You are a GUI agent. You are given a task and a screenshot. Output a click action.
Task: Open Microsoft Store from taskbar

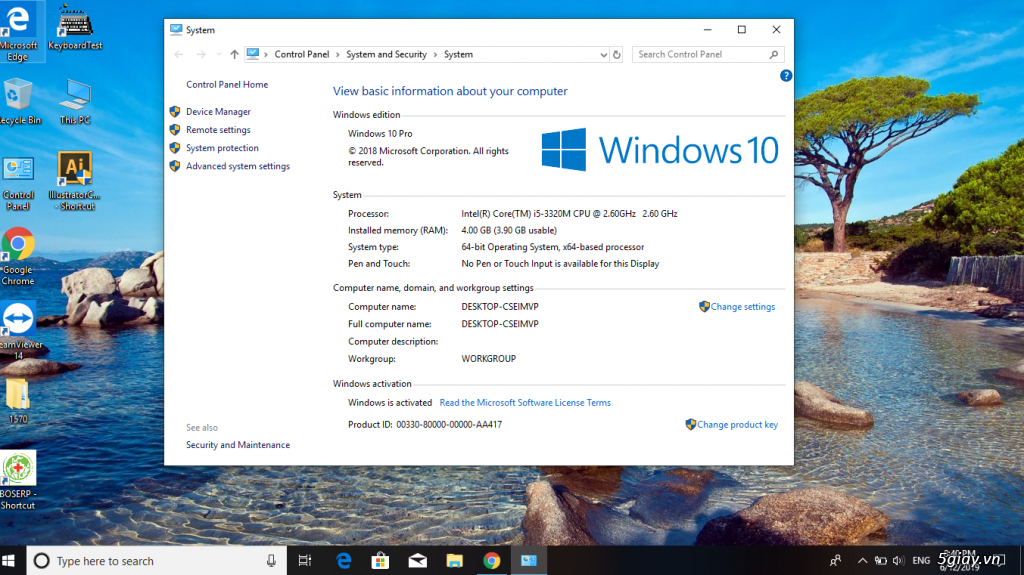(380, 561)
